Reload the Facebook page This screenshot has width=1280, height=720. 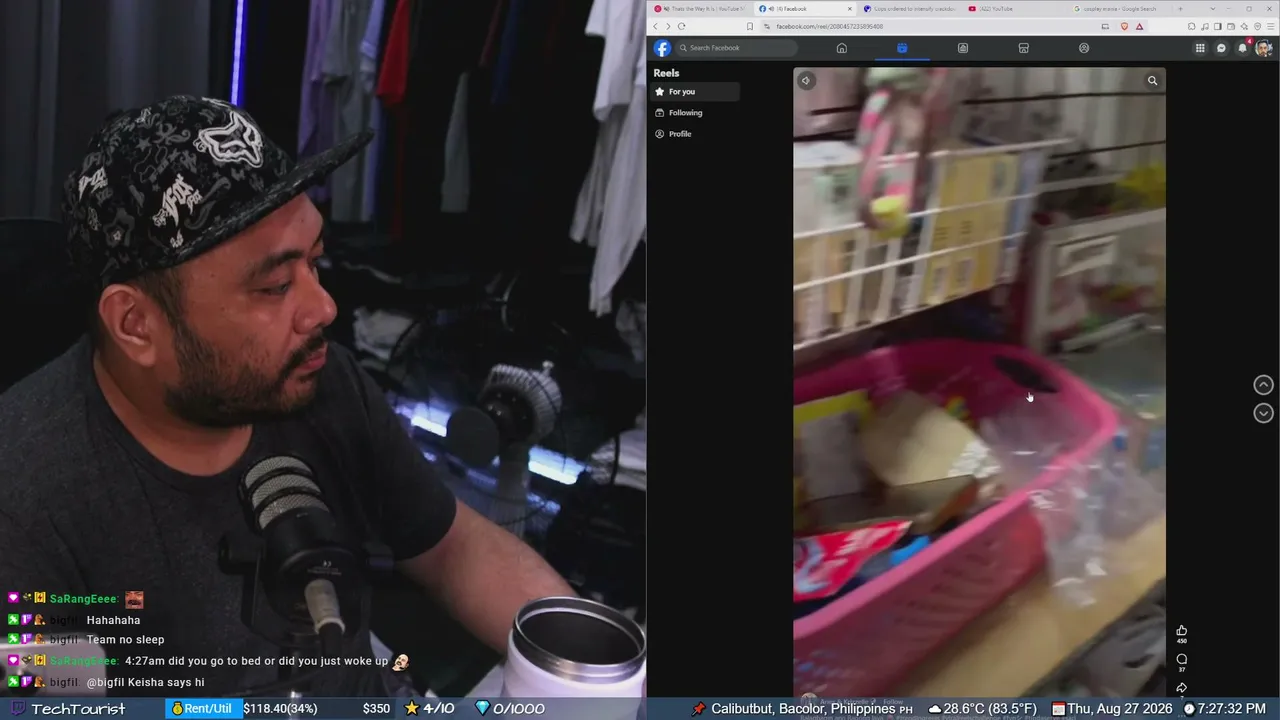click(682, 26)
